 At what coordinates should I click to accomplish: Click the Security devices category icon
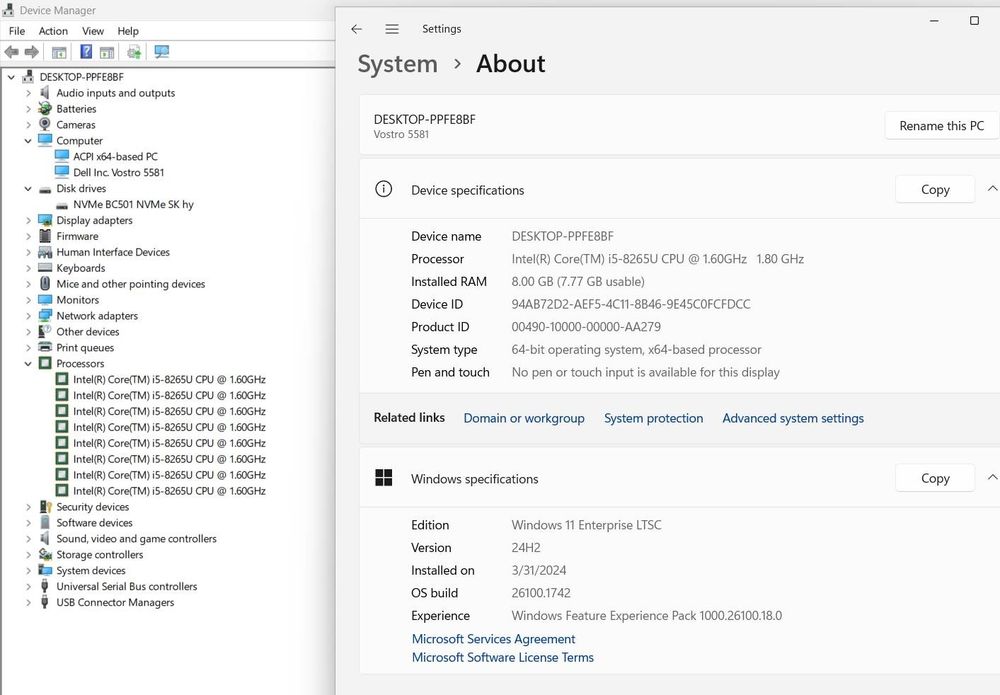[45, 507]
